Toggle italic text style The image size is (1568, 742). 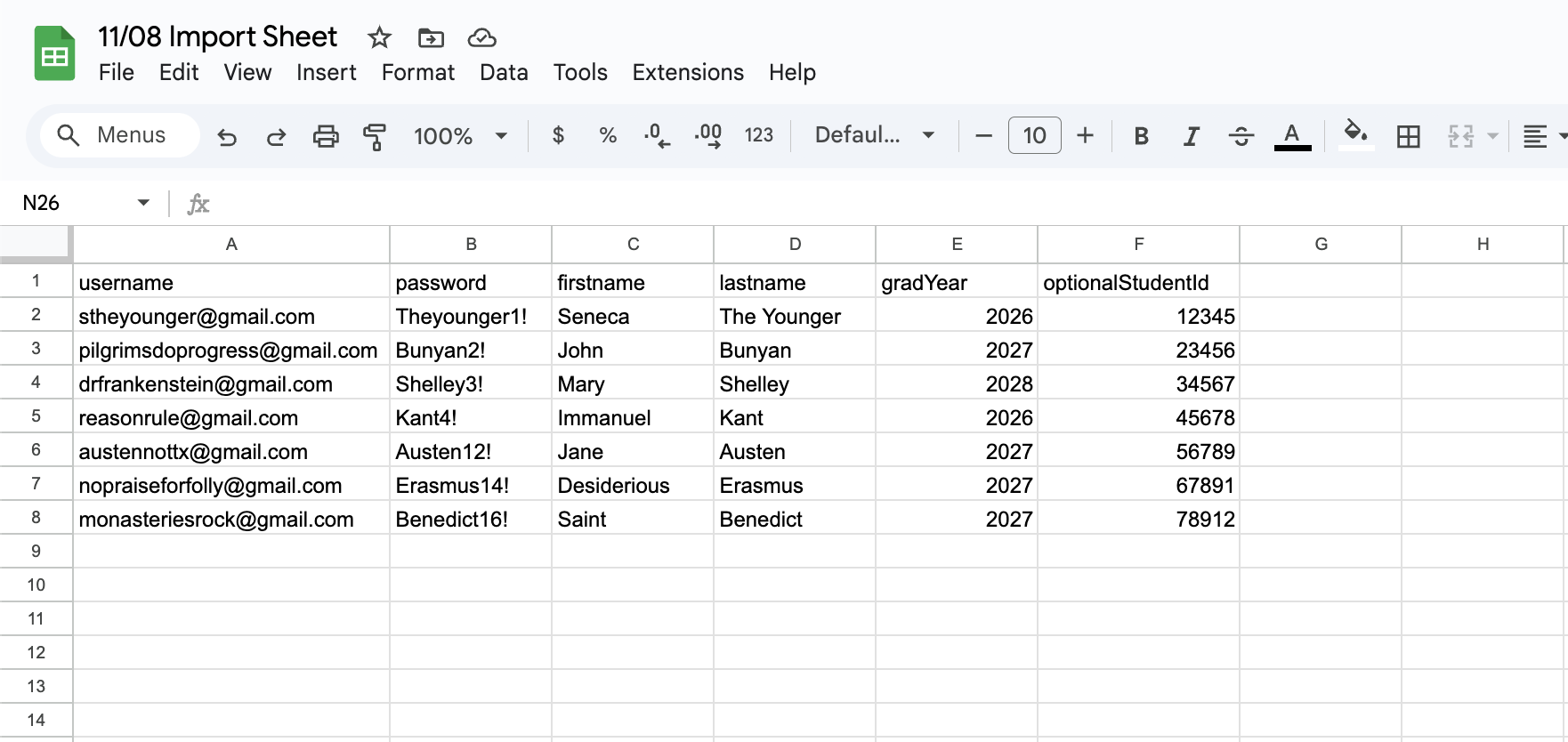(x=1191, y=136)
